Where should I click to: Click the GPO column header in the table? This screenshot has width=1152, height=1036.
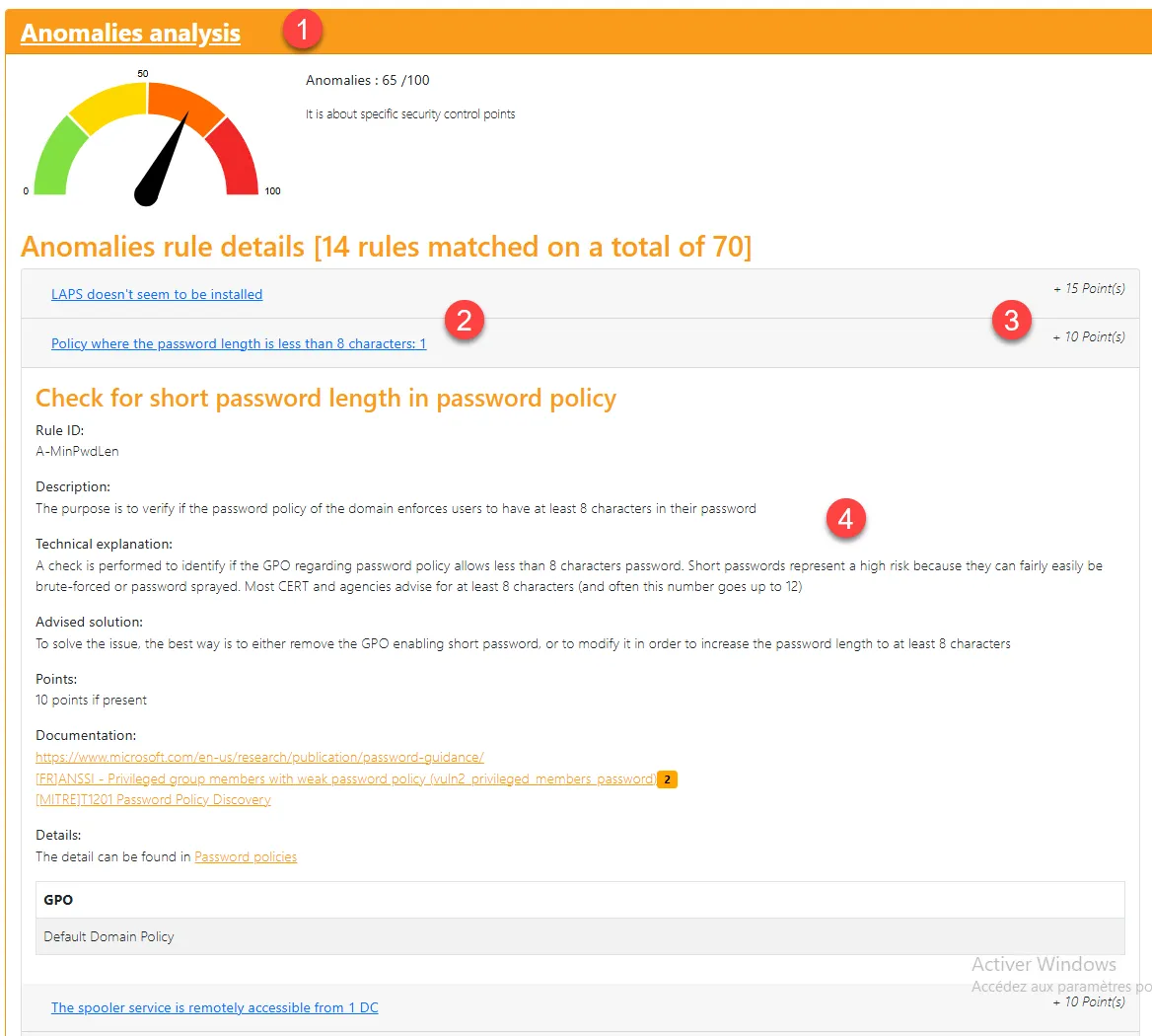coord(58,900)
